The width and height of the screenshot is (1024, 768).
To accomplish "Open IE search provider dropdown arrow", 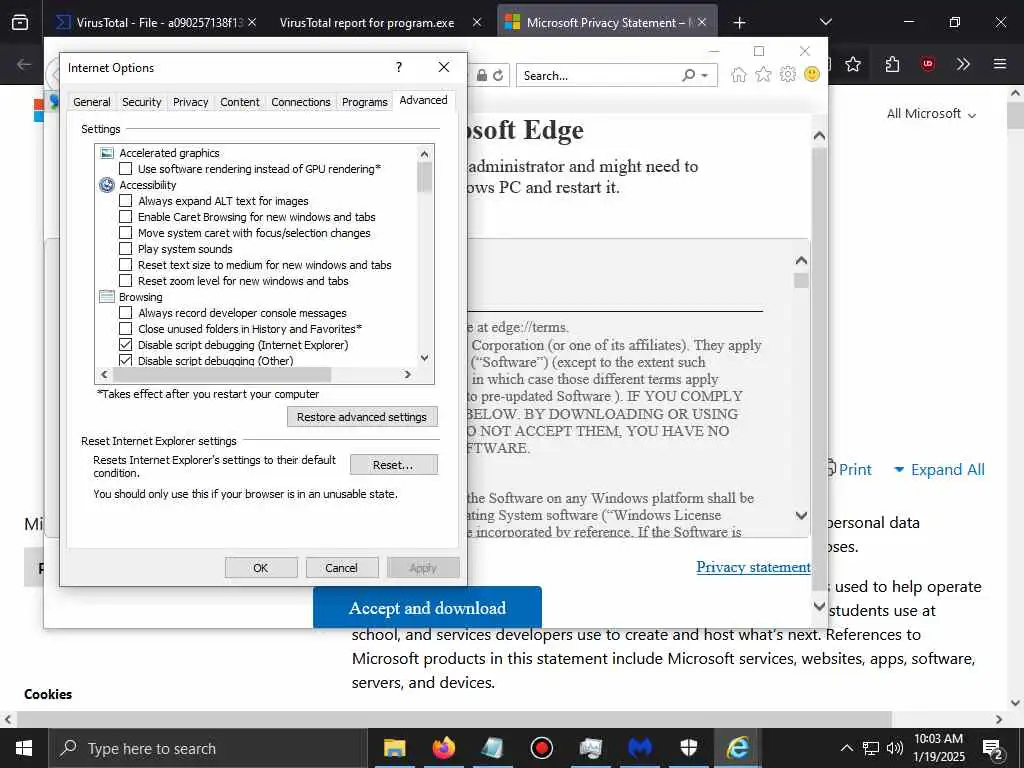I will pyautogui.click(x=705, y=76).
